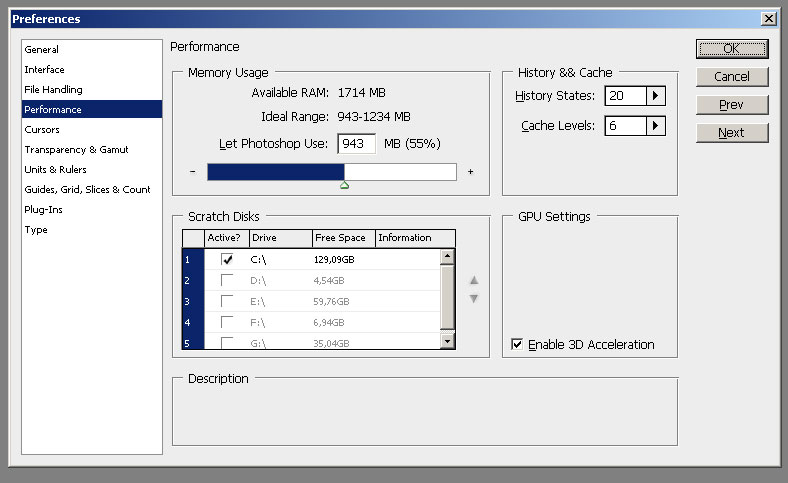
Task: Click the 4,54GB free space value
Action: (x=329, y=281)
